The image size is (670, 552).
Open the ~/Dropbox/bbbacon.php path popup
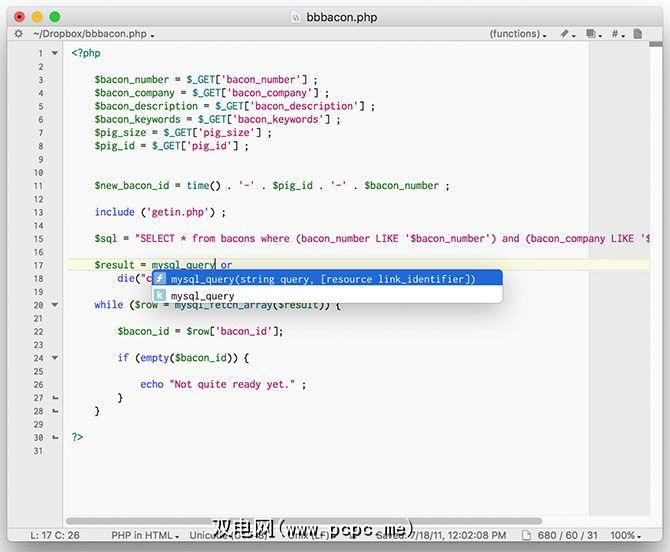point(94,34)
